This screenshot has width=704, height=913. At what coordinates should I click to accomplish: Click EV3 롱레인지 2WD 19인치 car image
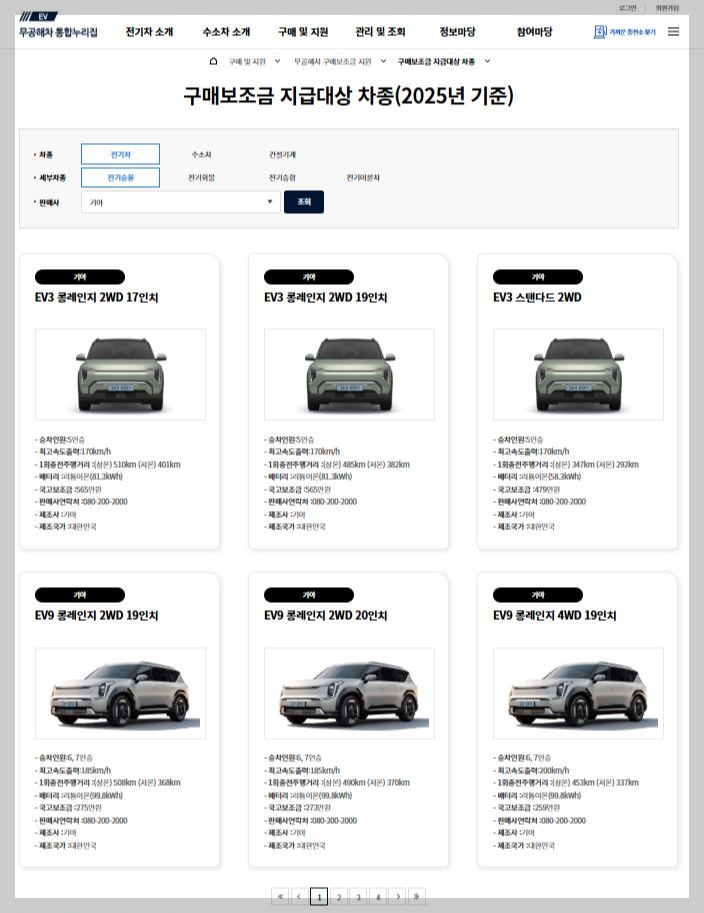(349, 374)
